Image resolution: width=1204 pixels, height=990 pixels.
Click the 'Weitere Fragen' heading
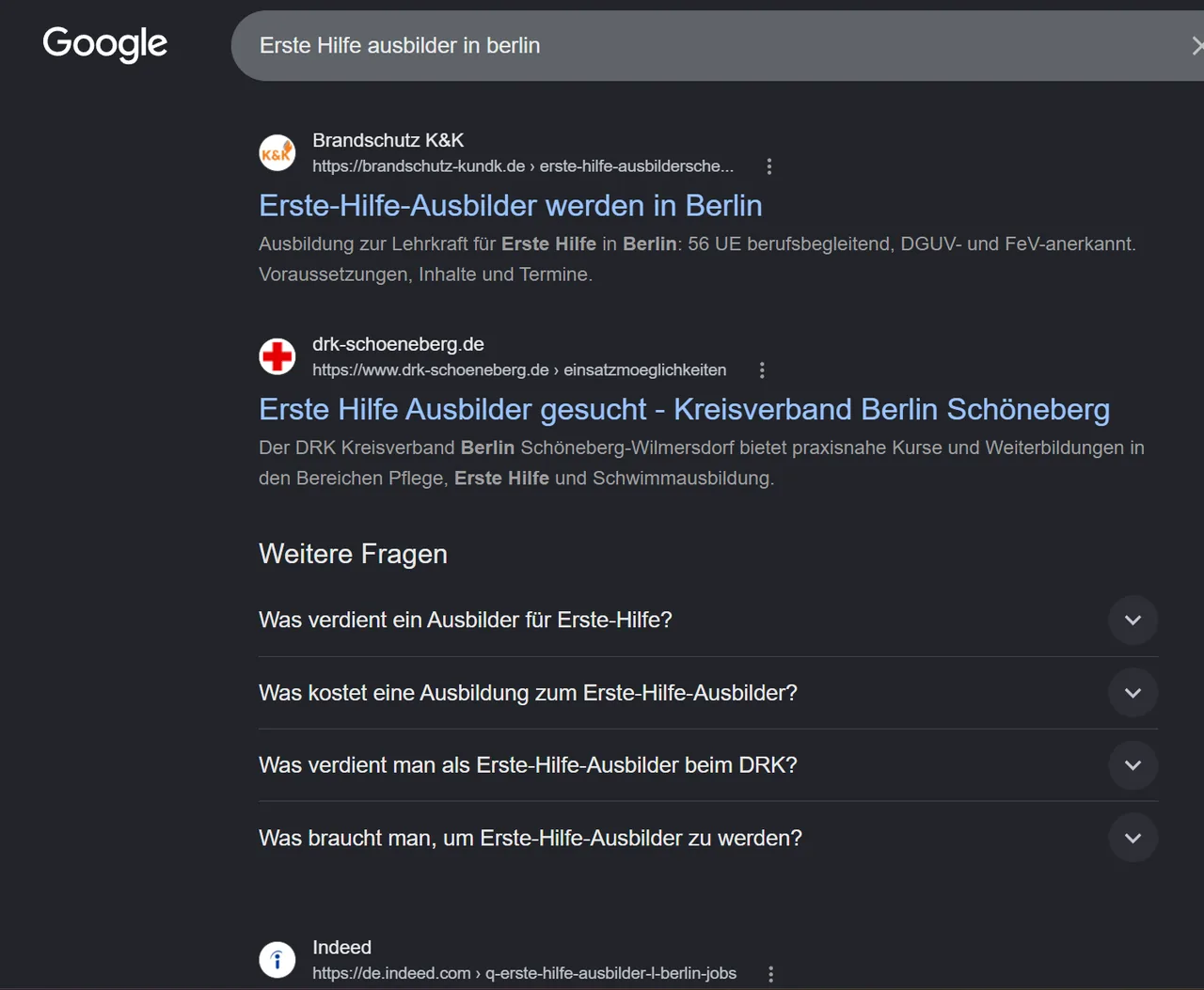(x=353, y=554)
